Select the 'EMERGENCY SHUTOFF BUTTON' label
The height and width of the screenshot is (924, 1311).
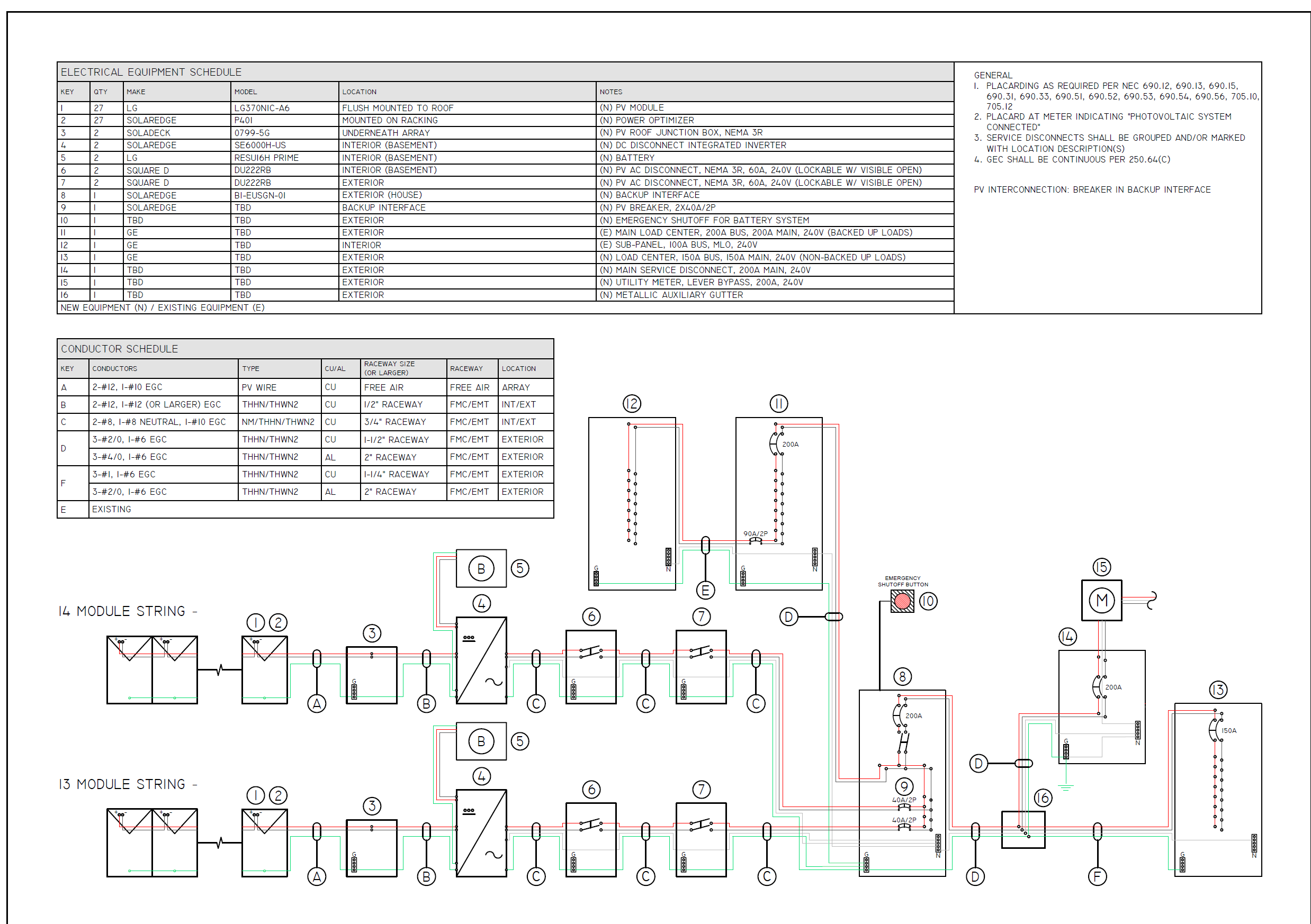point(903,581)
